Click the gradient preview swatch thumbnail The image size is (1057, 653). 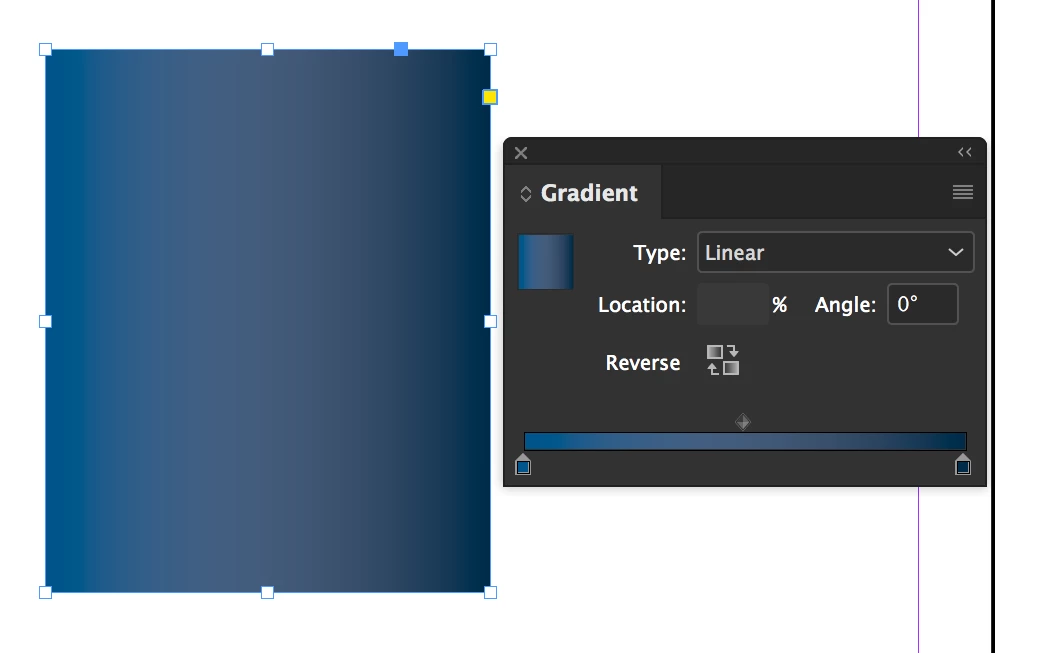point(545,261)
